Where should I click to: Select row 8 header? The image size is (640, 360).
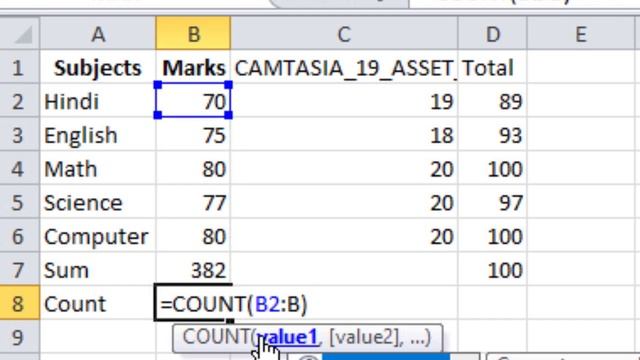point(20,303)
